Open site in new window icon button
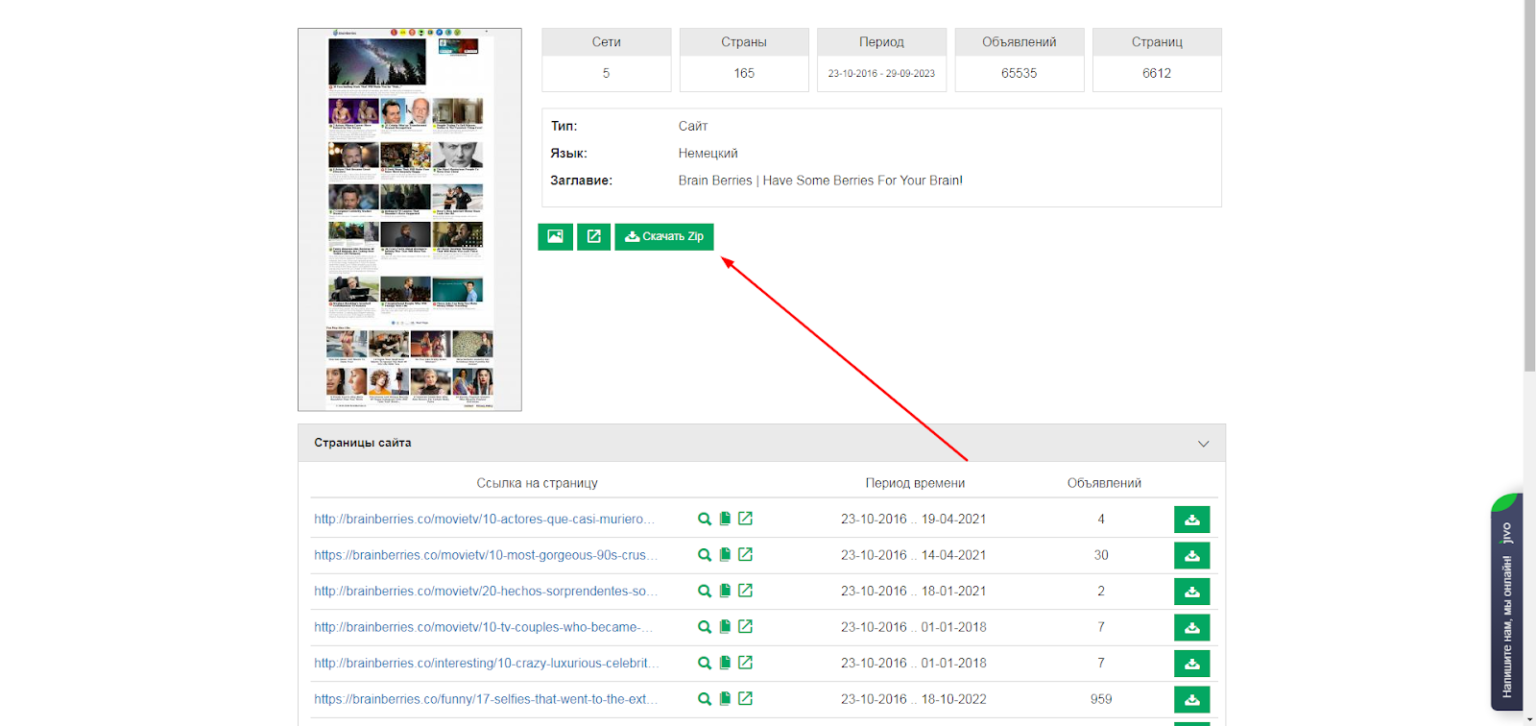The height and width of the screenshot is (726, 1536). [x=594, y=237]
